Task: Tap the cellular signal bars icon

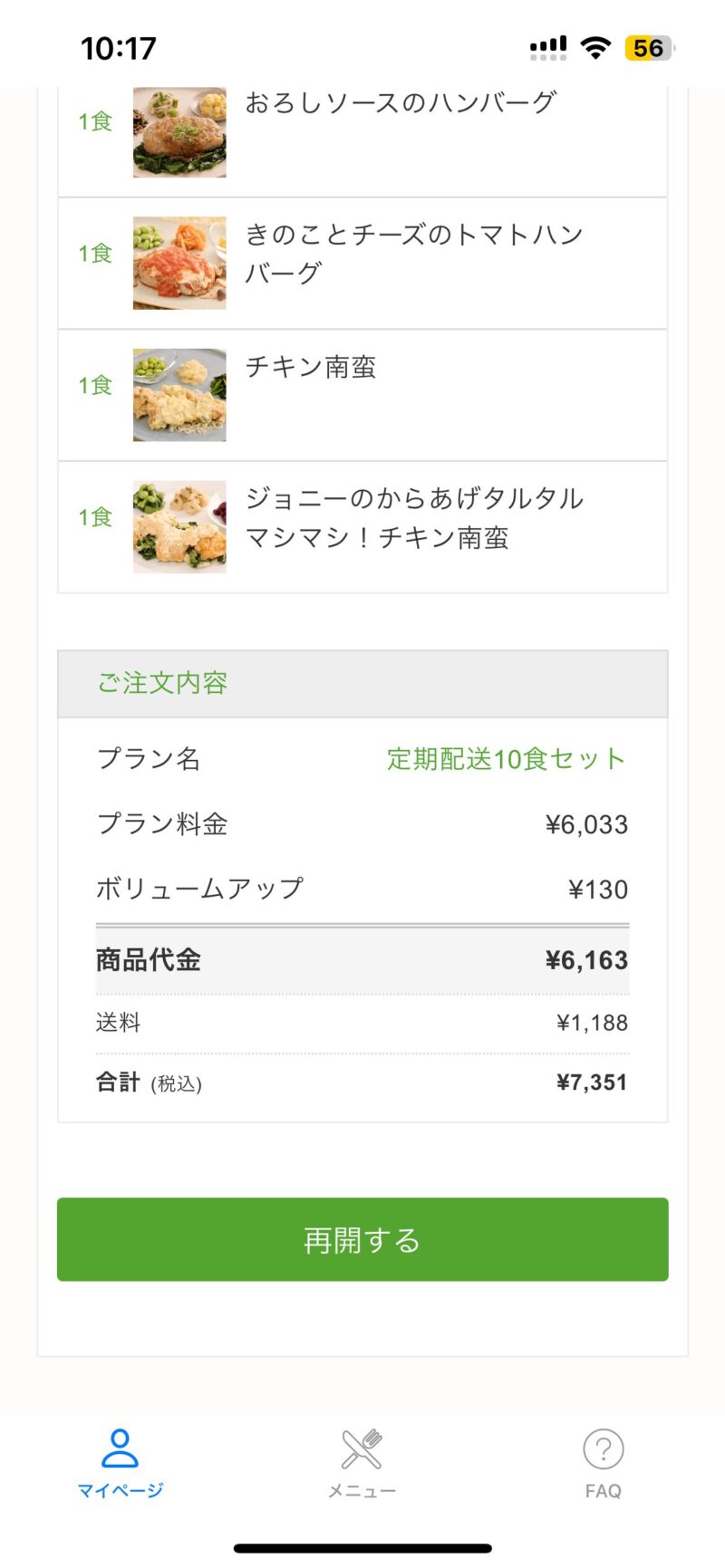Action: pos(548,48)
